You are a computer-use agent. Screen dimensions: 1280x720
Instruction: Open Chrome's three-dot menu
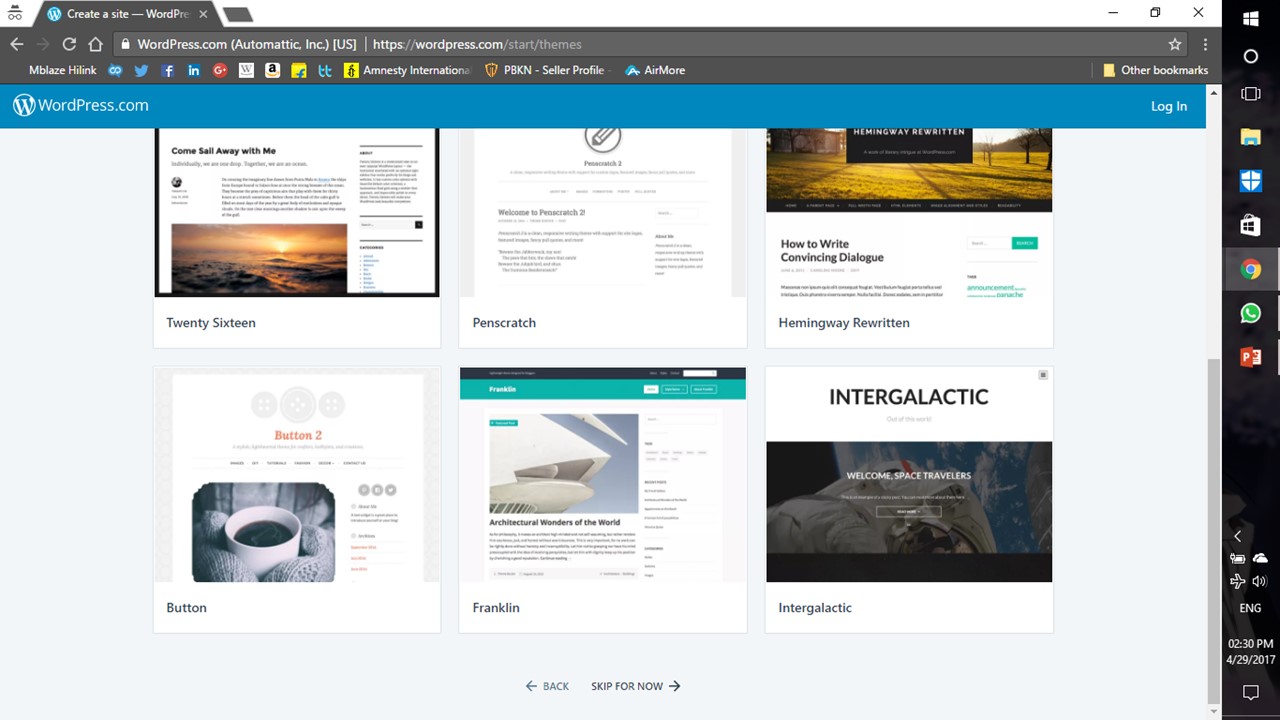[x=1205, y=44]
